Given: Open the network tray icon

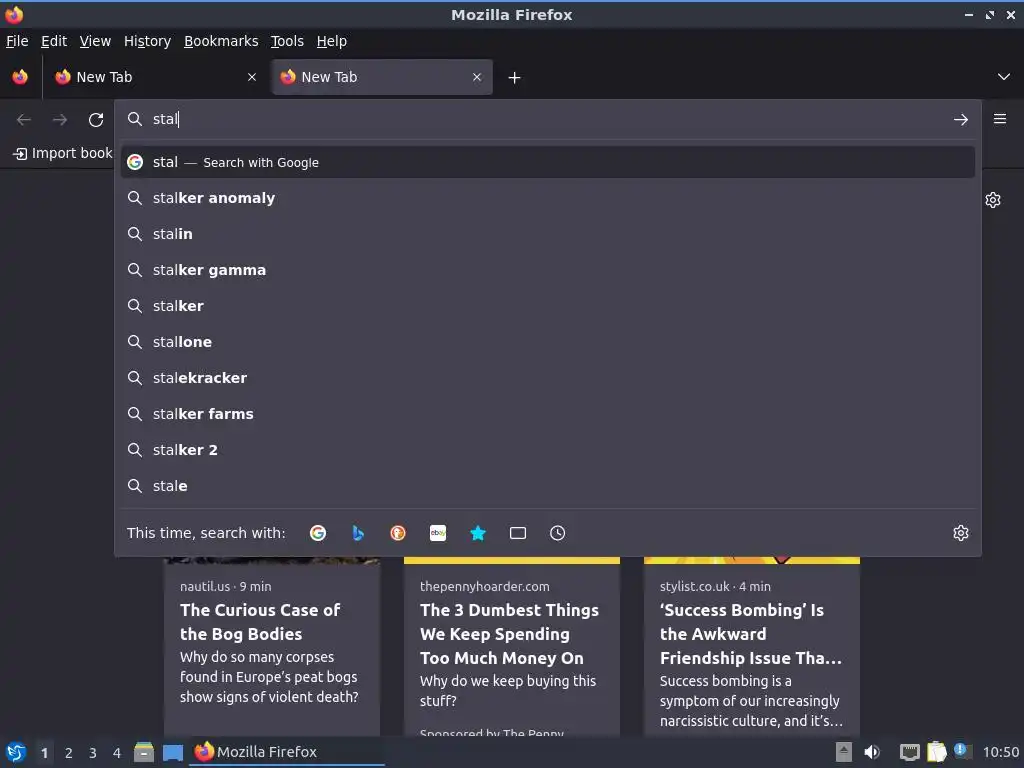Looking at the screenshot, I should pyautogui.click(x=909, y=752).
